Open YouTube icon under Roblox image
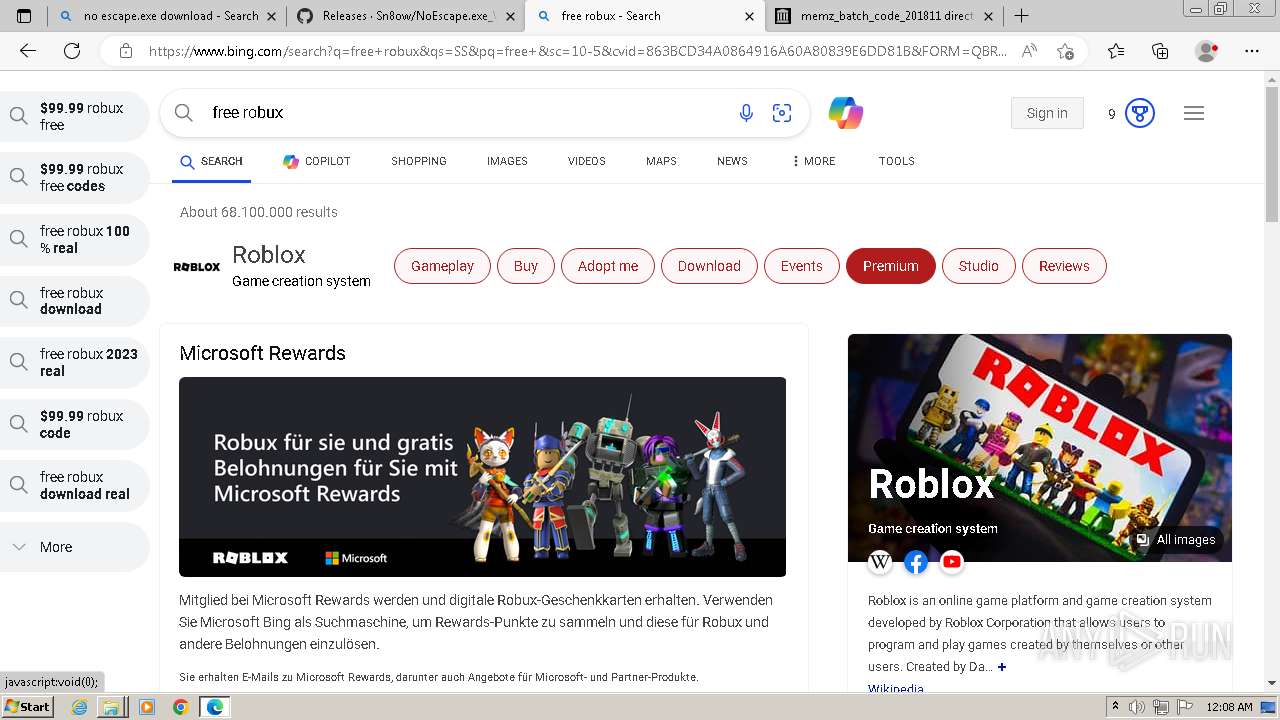1280x720 pixels. pyautogui.click(x=952, y=562)
